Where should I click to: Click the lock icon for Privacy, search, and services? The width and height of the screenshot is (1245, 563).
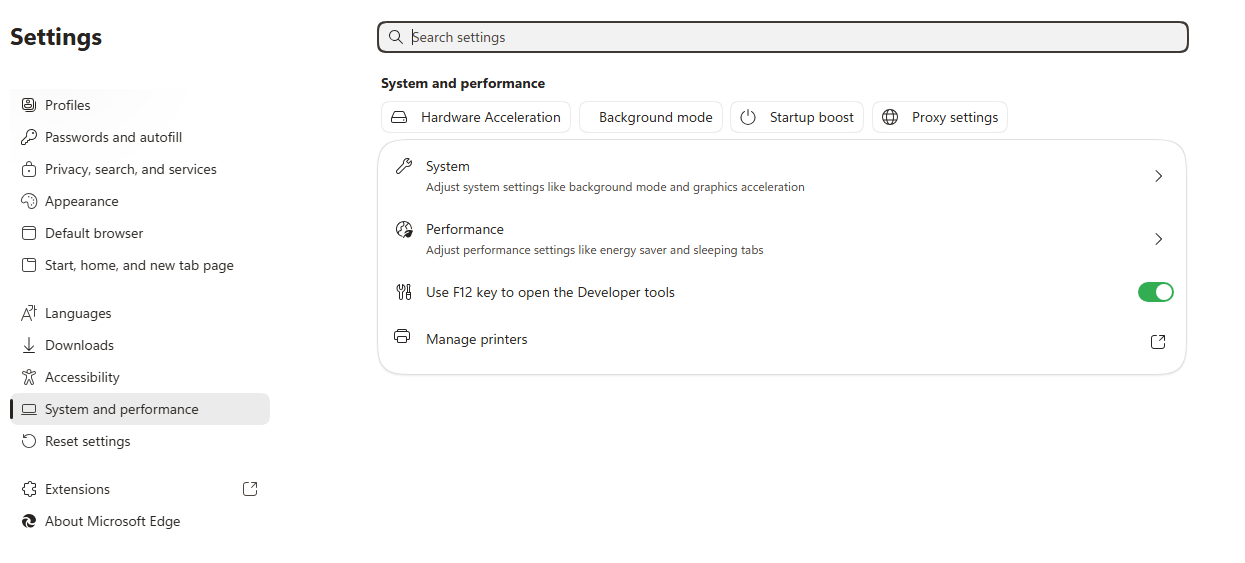point(28,169)
